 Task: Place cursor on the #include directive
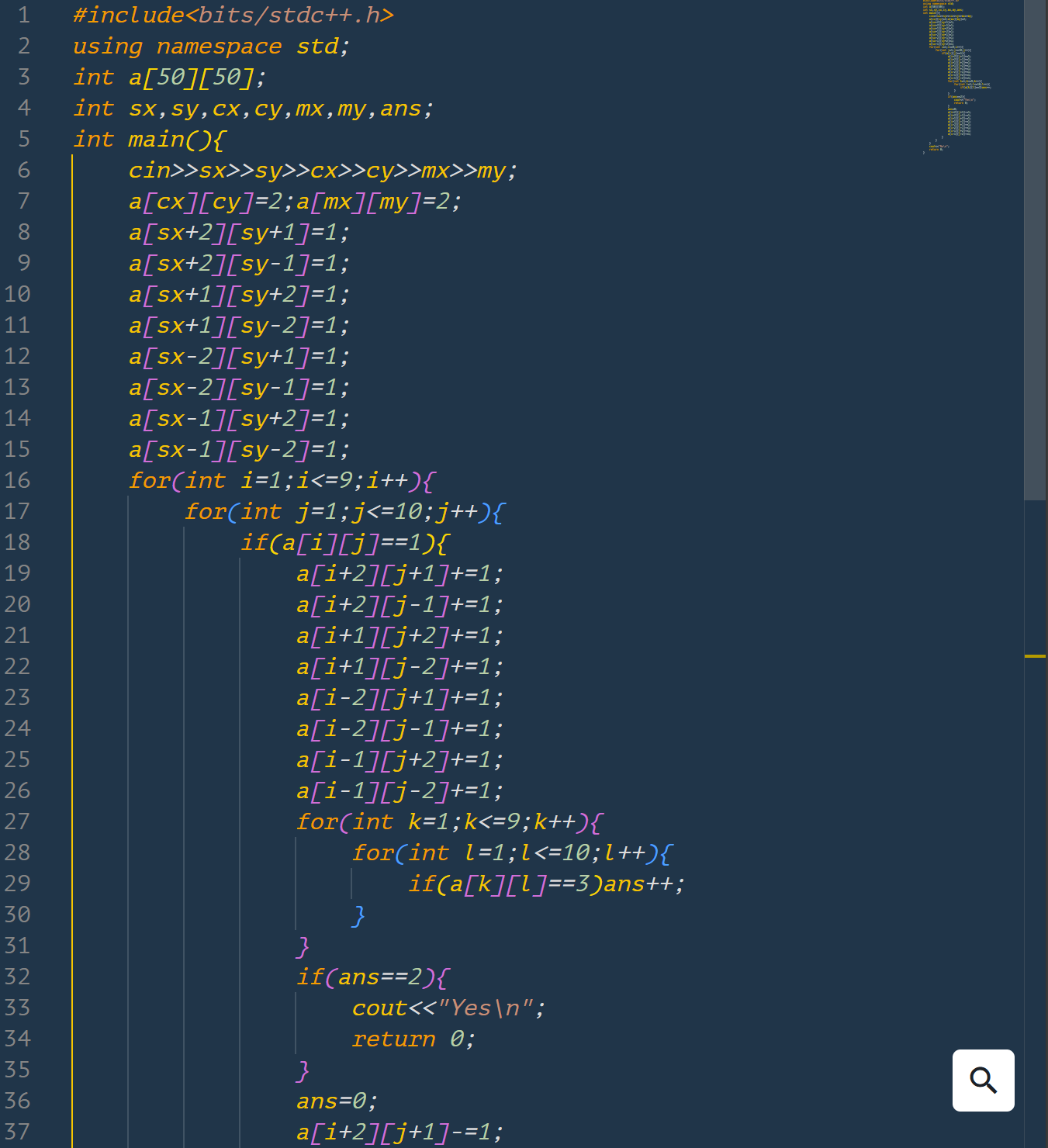[233, 16]
